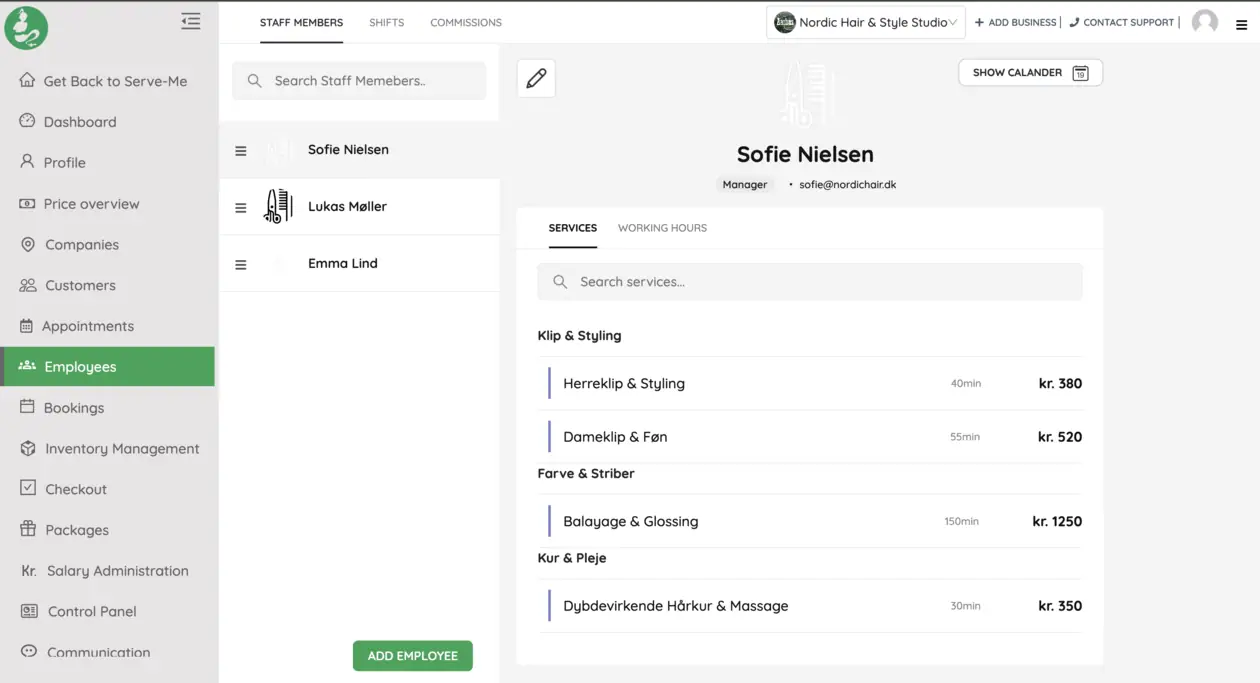This screenshot has width=1260, height=683.
Task: Switch to the Shifts tab
Action: [386, 22]
